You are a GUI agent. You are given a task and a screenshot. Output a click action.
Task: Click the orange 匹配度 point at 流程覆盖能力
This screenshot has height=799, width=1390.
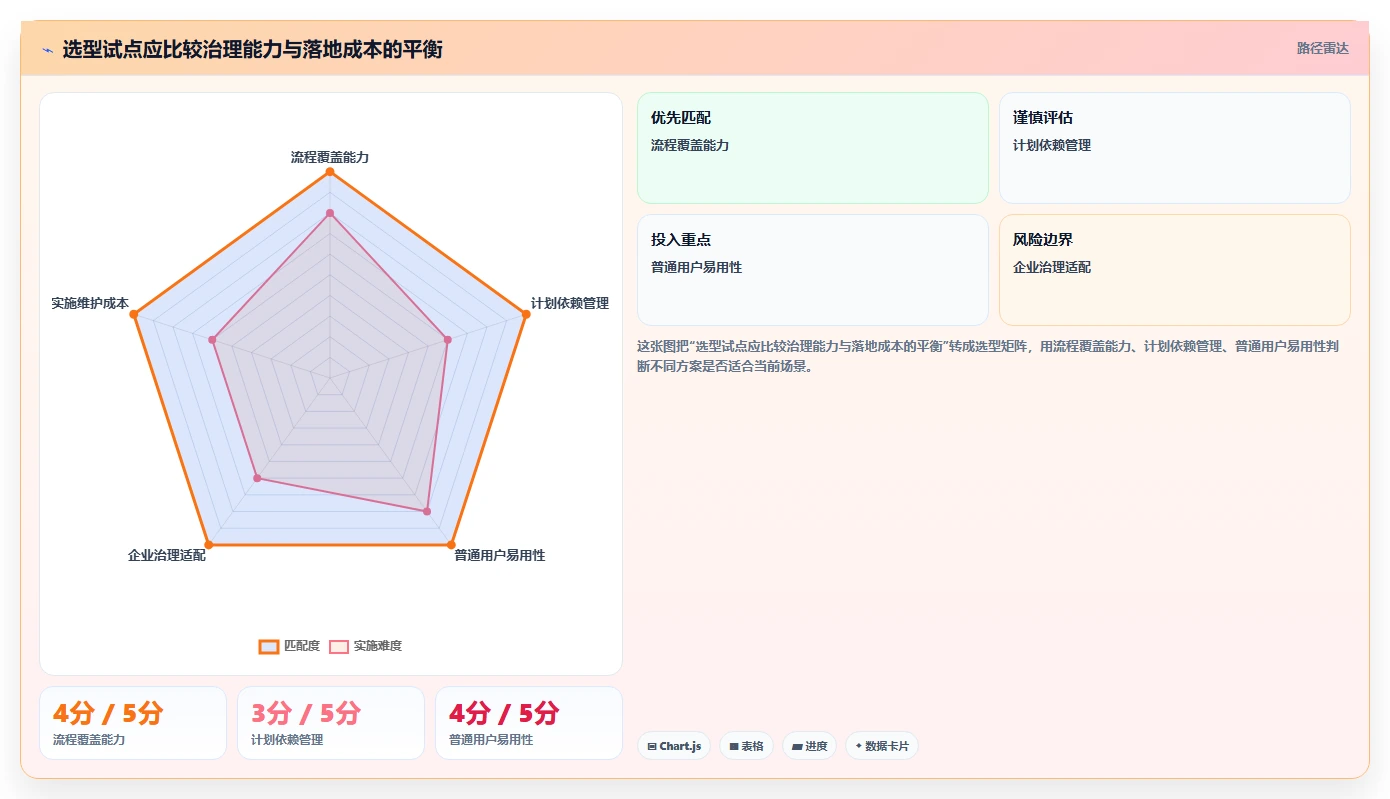(x=330, y=172)
